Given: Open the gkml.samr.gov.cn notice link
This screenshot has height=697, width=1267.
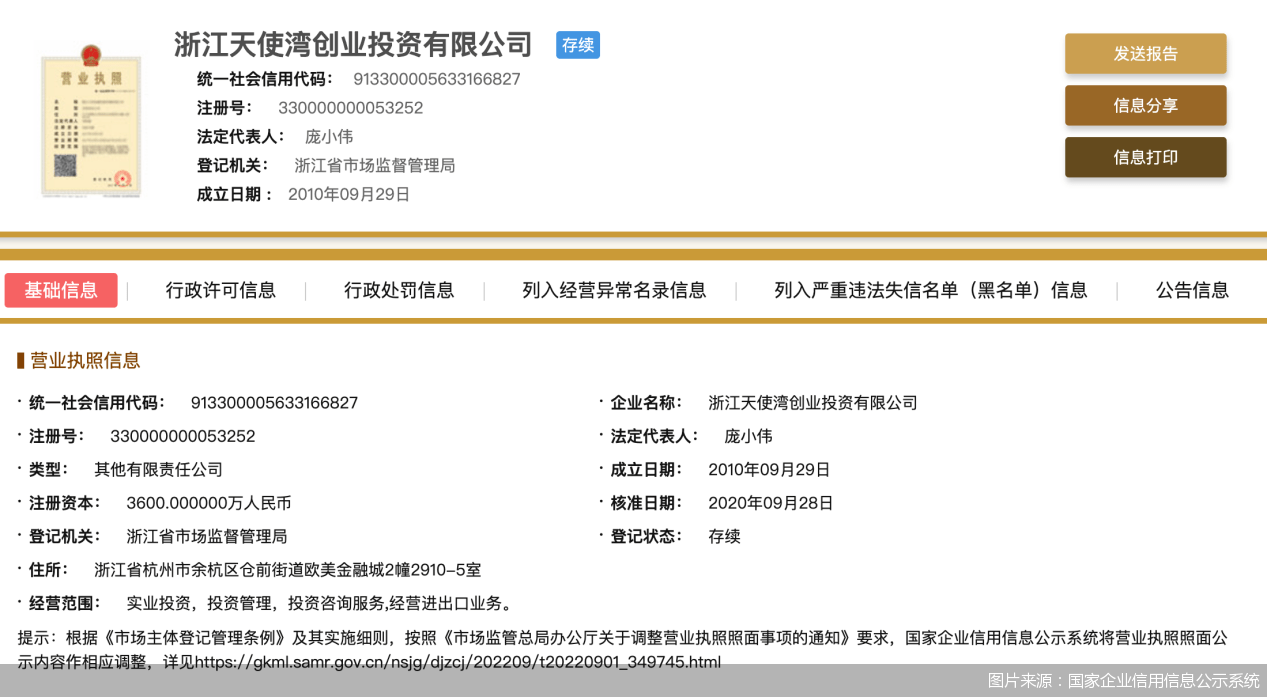Looking at the screenshot, I should point(457,662).
